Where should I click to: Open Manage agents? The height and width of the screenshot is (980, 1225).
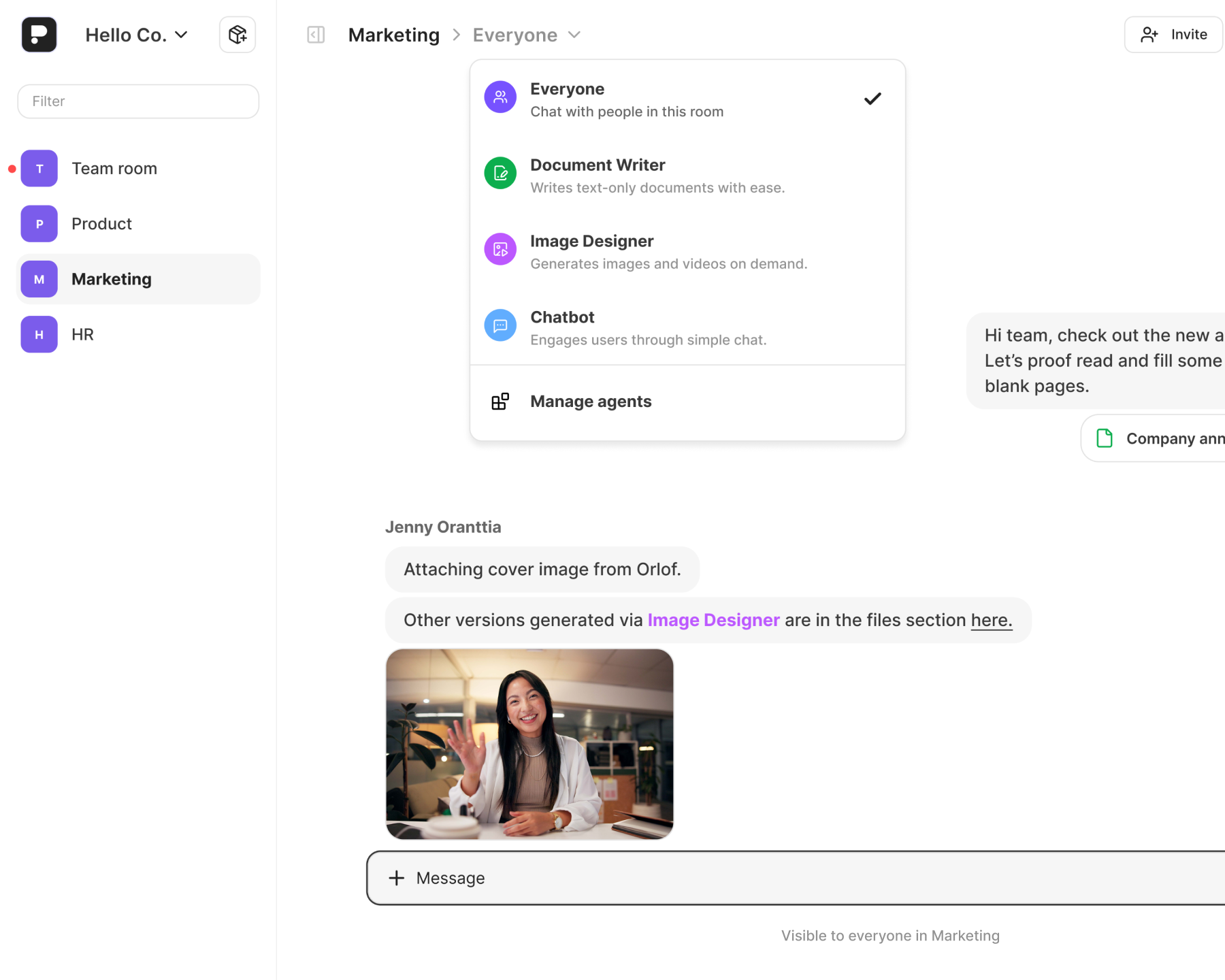pos(687,402)
